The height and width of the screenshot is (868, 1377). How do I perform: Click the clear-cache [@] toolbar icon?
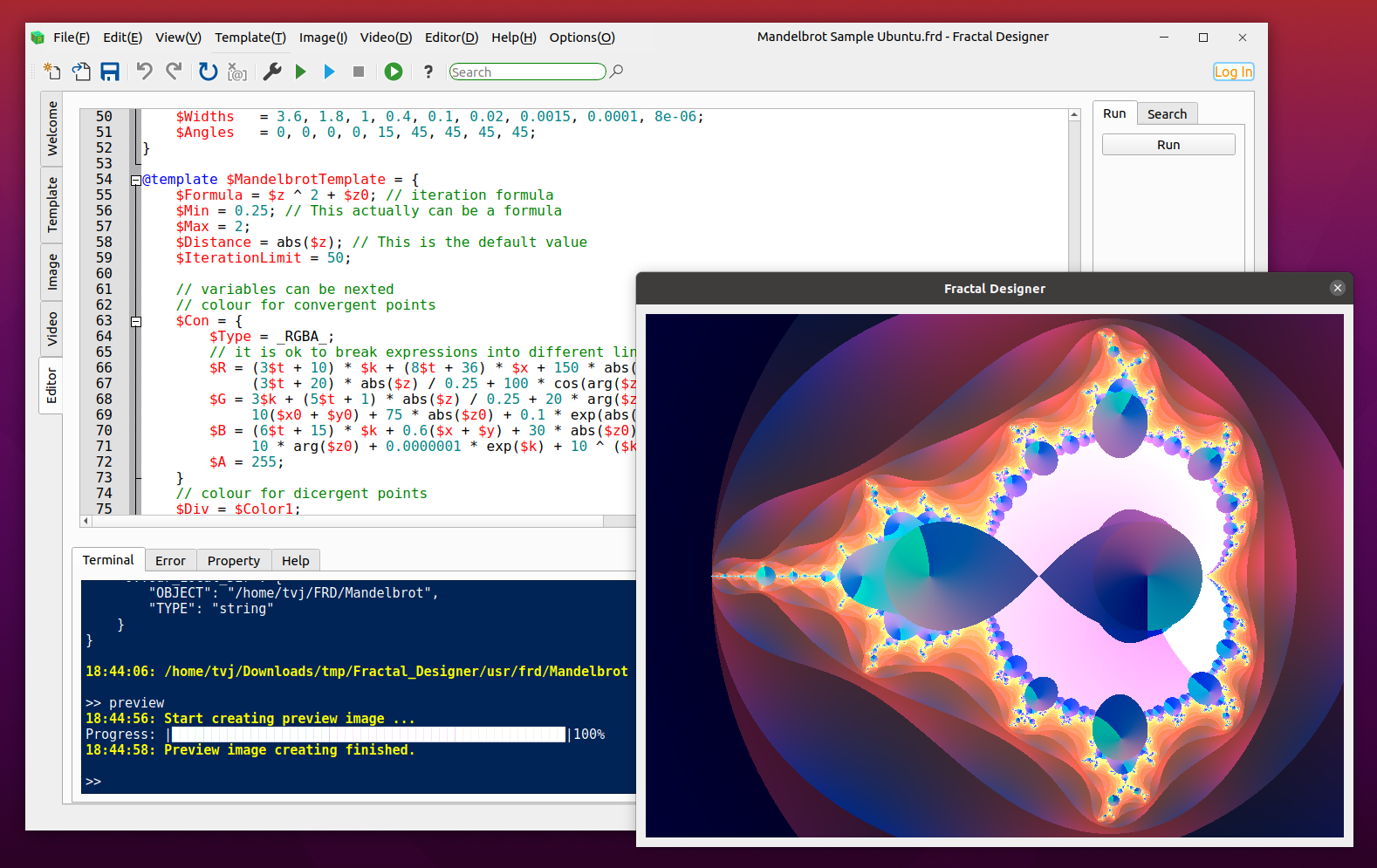click(236, 72)
